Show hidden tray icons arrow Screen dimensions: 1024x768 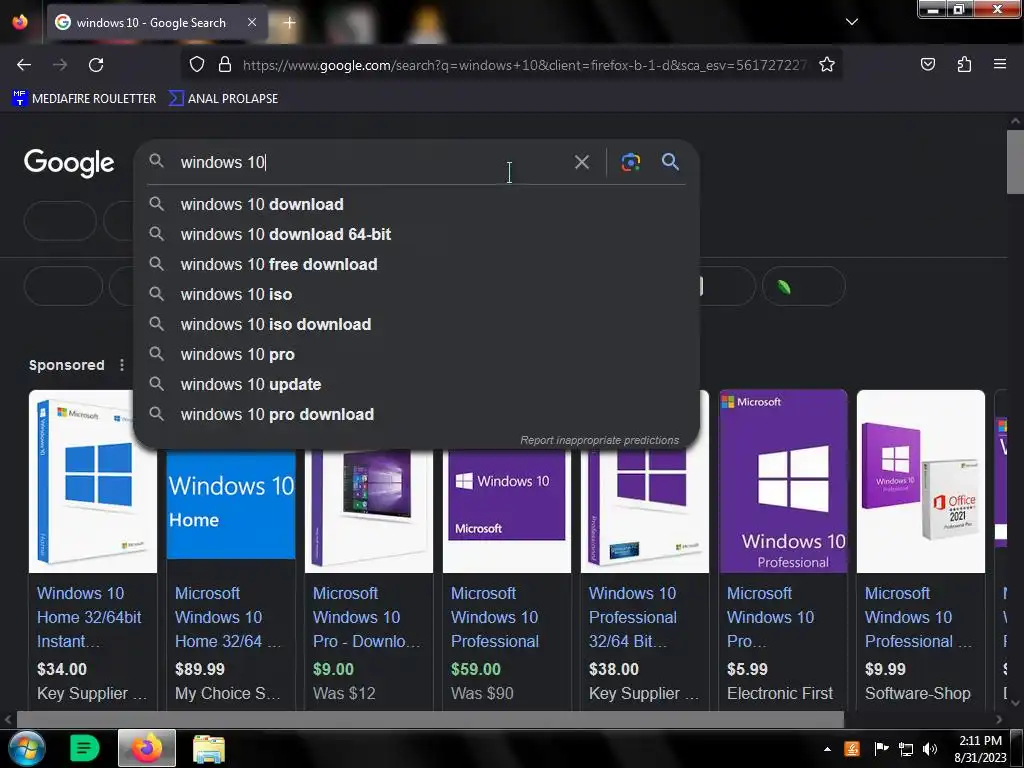point(827,749)
